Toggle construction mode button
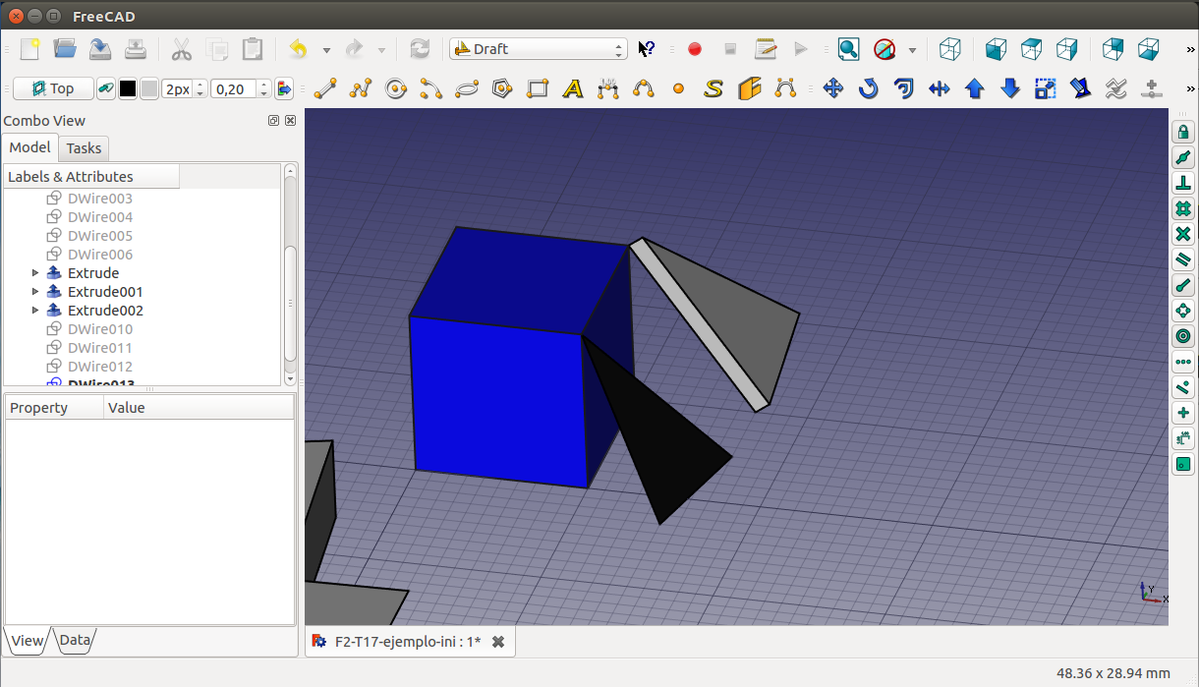This screenshot has height=687, width=1199. (106, 89)
